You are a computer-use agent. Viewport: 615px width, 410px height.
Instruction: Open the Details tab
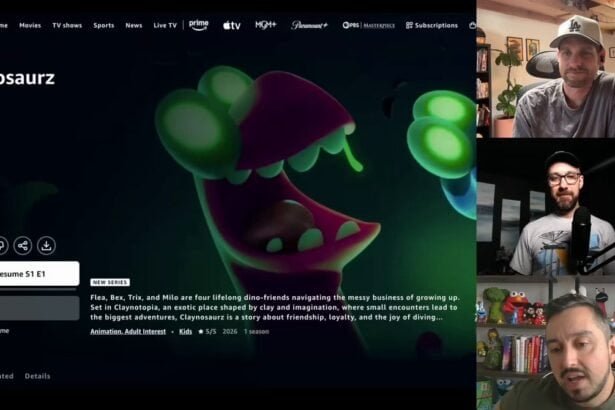coord(37,376)
